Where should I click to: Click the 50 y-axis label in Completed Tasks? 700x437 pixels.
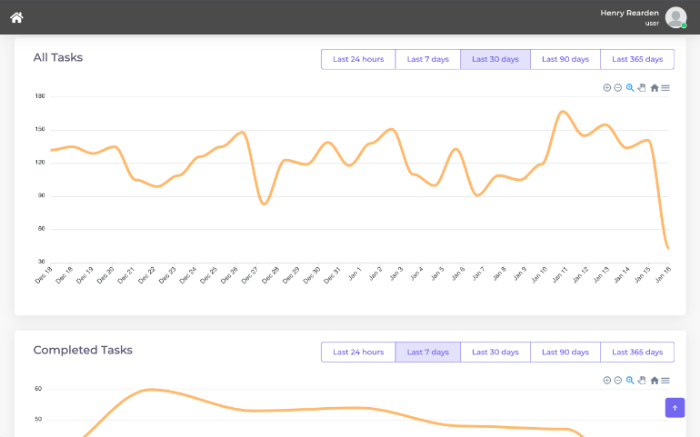pyautogui.click(x=38, y=419)
